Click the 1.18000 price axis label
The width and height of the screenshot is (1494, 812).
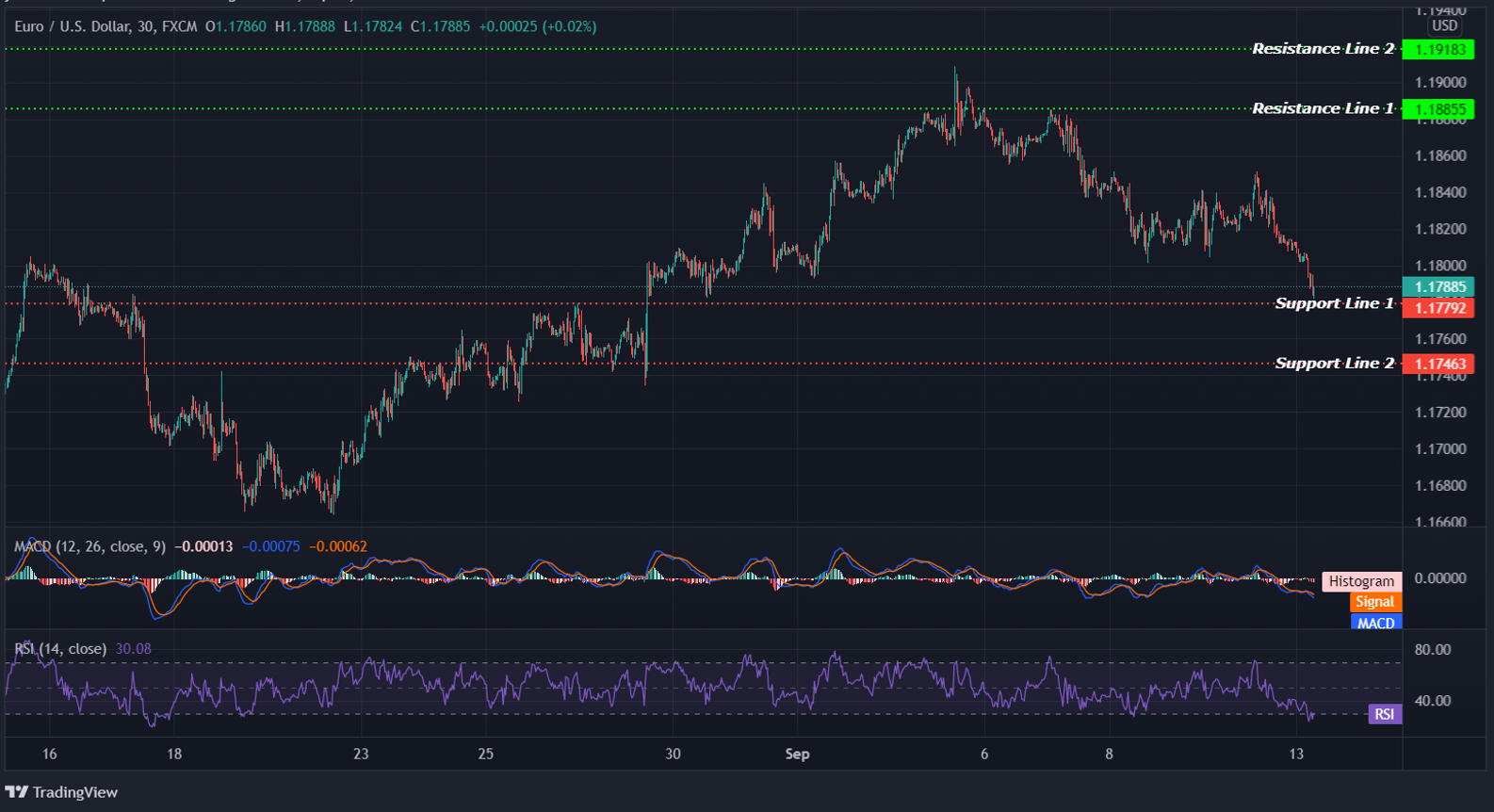tap(1440, 266)
